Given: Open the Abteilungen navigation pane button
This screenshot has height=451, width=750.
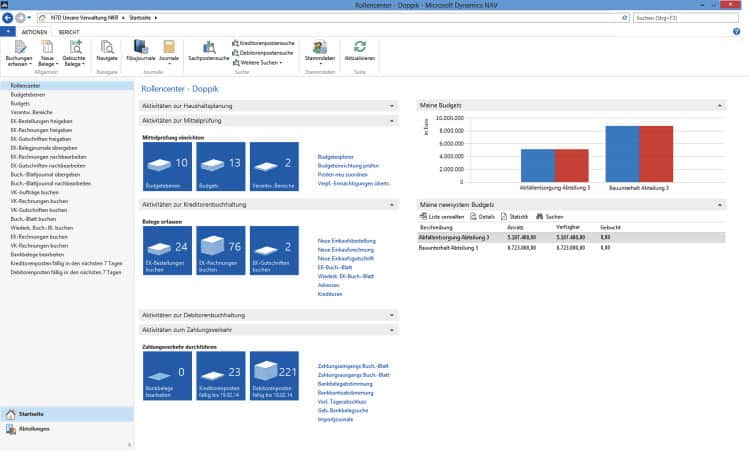Looking at the screenshot, I should (66, 429).
